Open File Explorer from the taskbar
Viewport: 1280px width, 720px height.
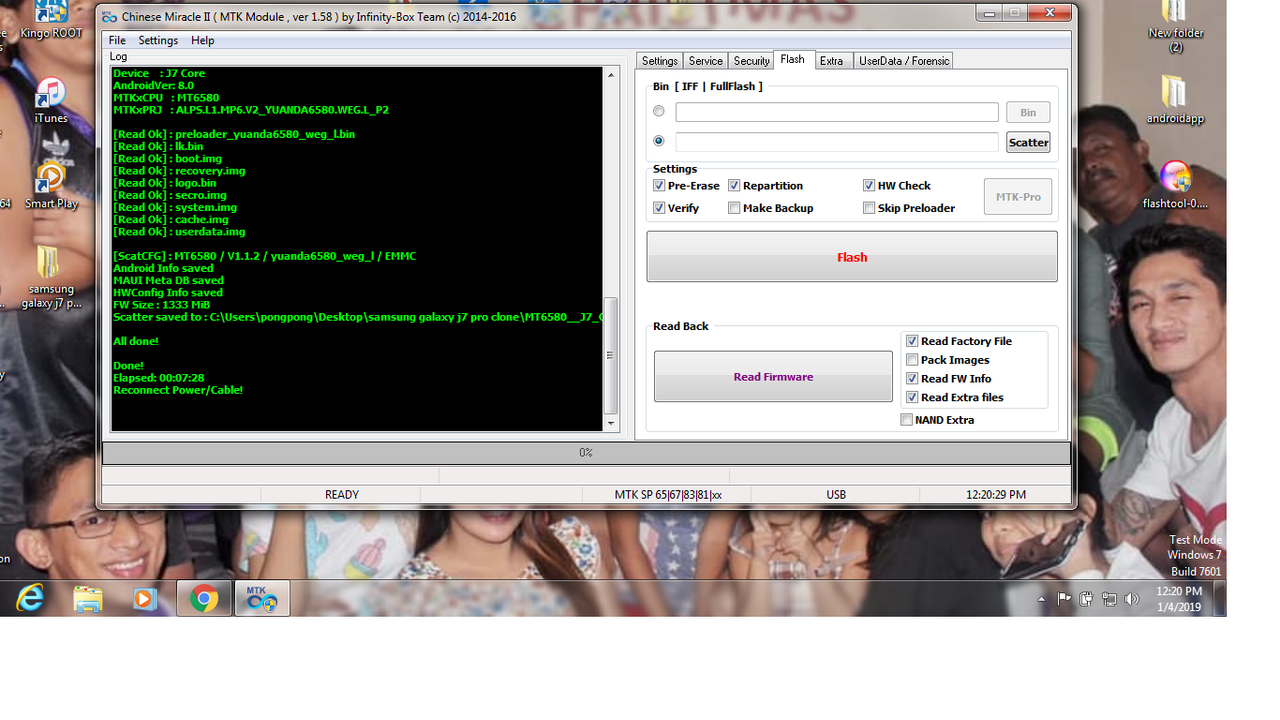pyautogui.click(x=88, y=598)
